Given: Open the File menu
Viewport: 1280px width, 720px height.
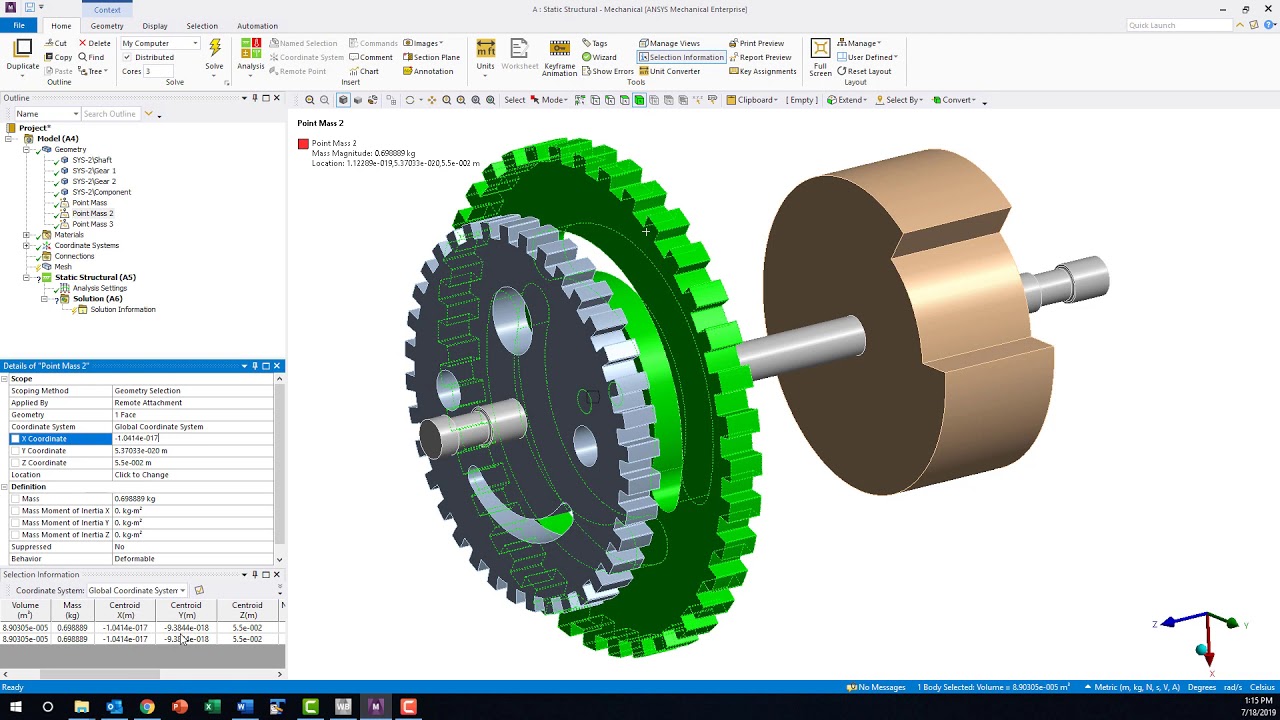Looking at the screenshot, I should pyautogui.click(x=19, y=26).
